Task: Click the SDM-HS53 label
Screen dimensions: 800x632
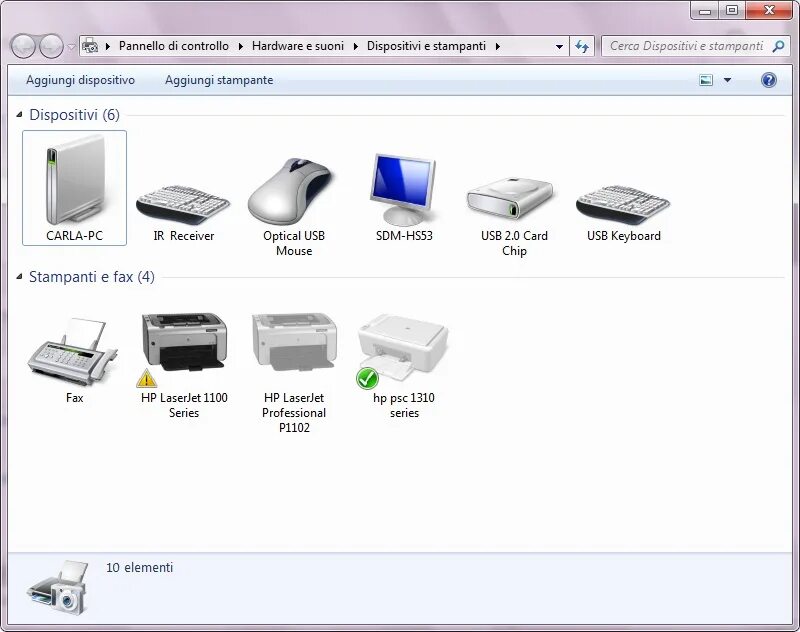Action: pyautogui.click(x=404, y=236)
